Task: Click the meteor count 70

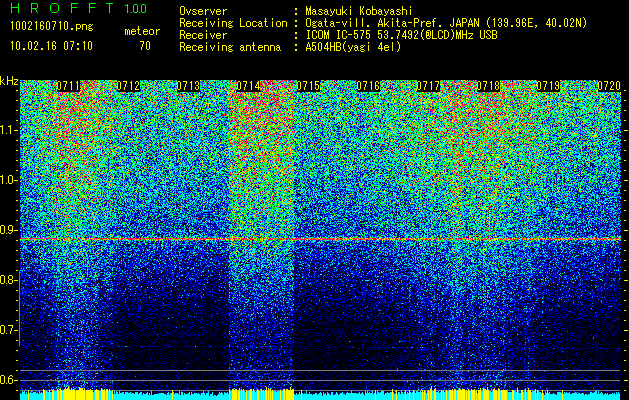Action: coord(145,46)
